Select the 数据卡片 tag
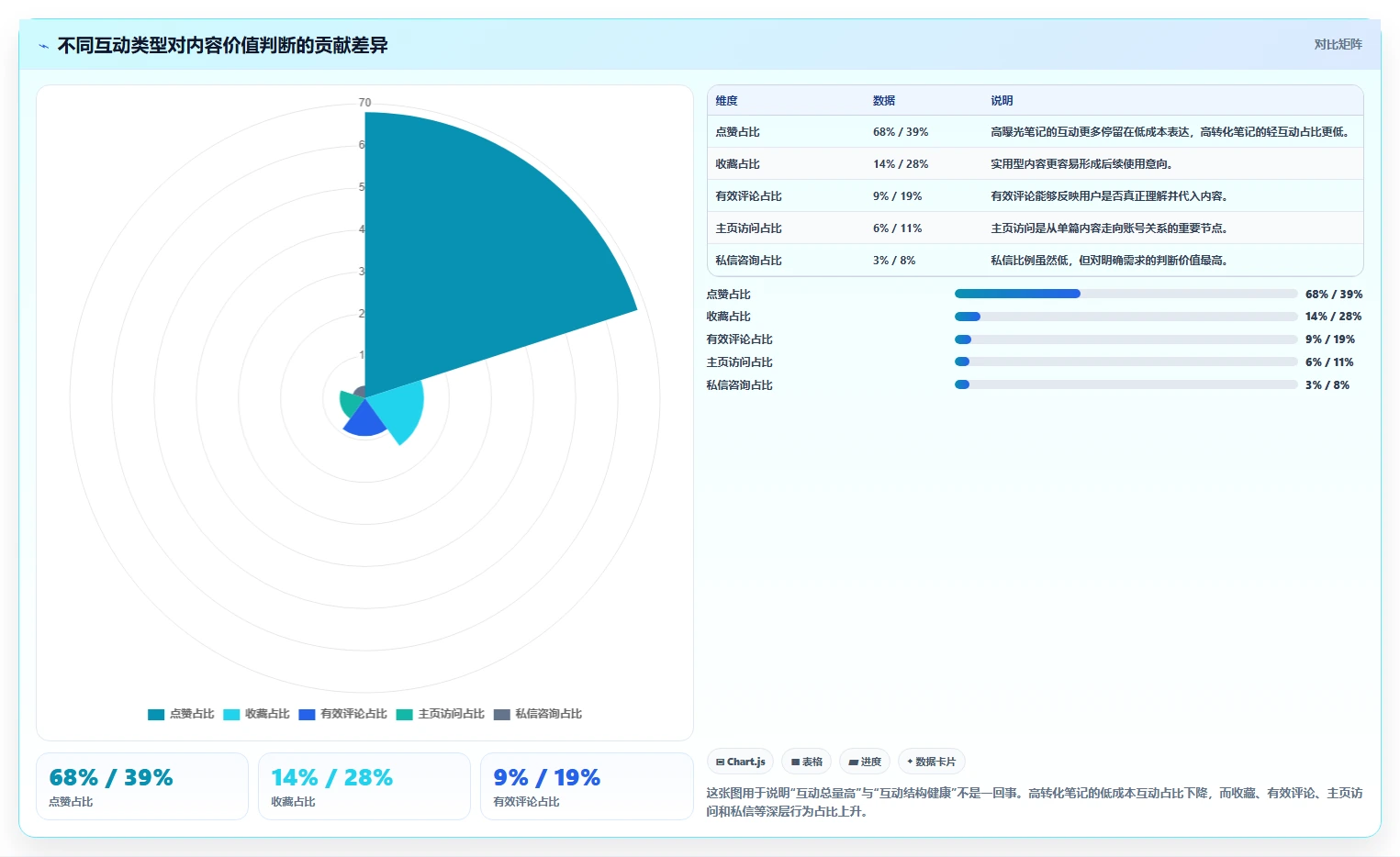Image resolution: width=1400 pixels, height=857 pixels. click(932, 762)
